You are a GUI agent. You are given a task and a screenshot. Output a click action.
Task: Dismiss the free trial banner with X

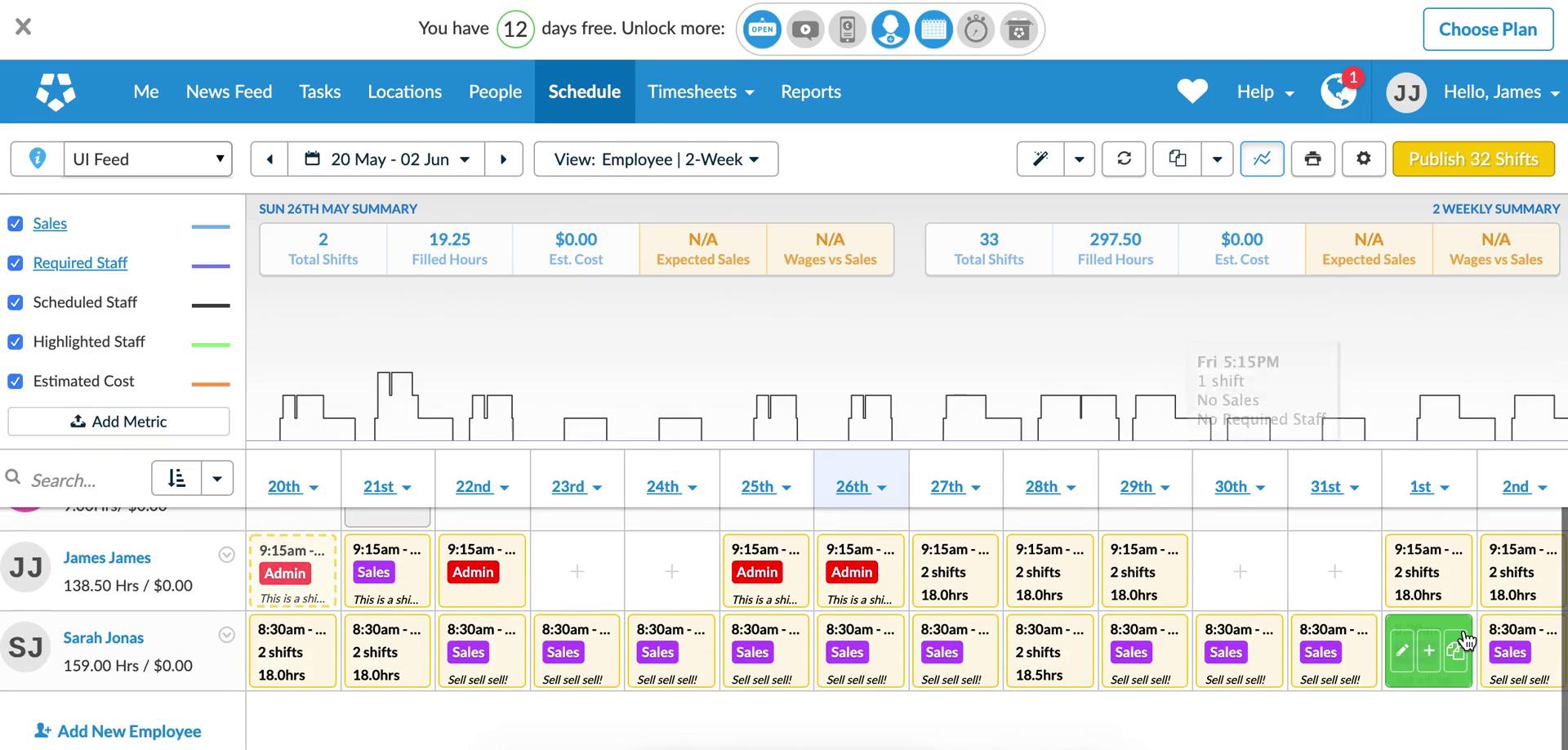(x=23, y=27)
